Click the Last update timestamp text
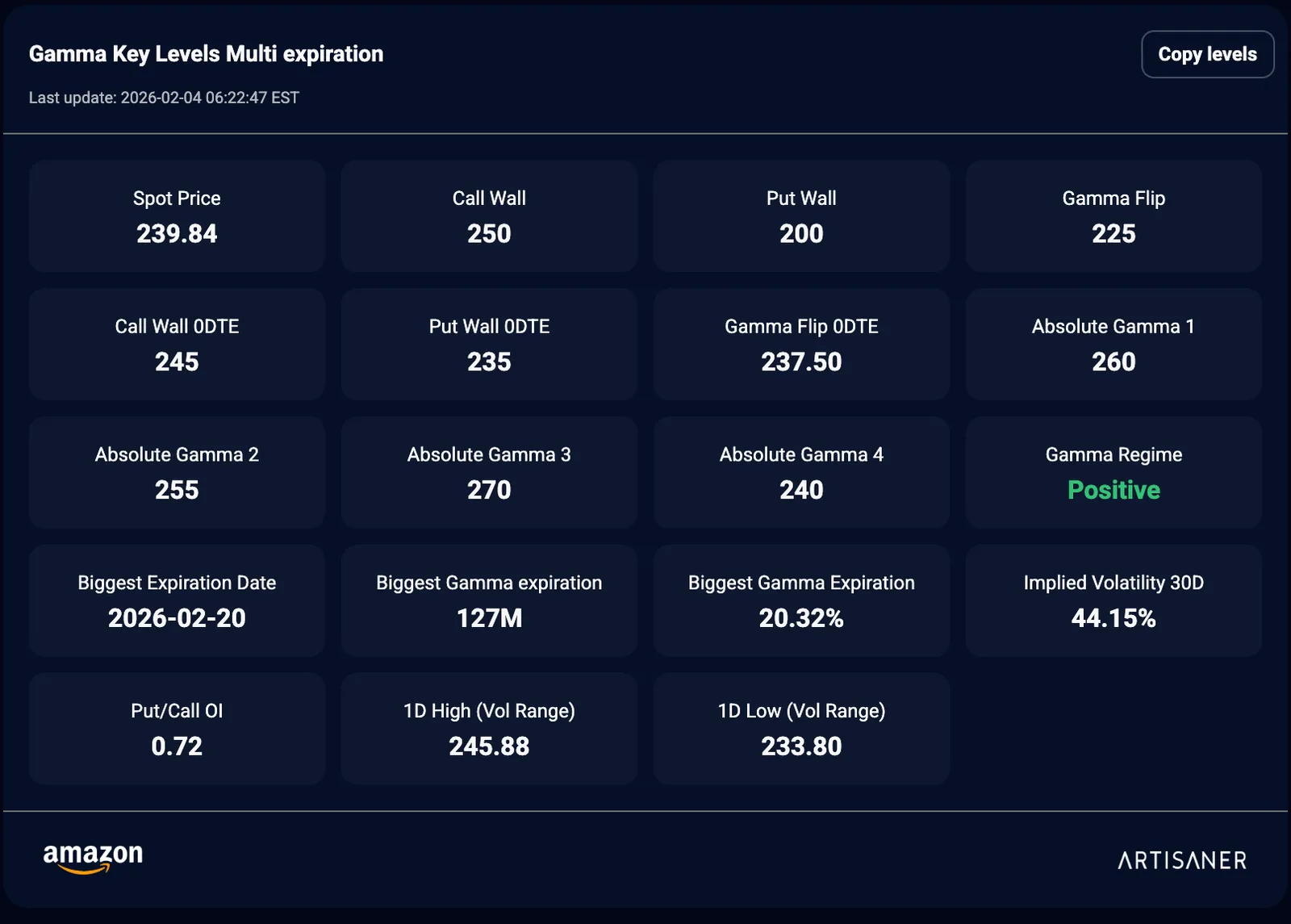 coord(164,98)
